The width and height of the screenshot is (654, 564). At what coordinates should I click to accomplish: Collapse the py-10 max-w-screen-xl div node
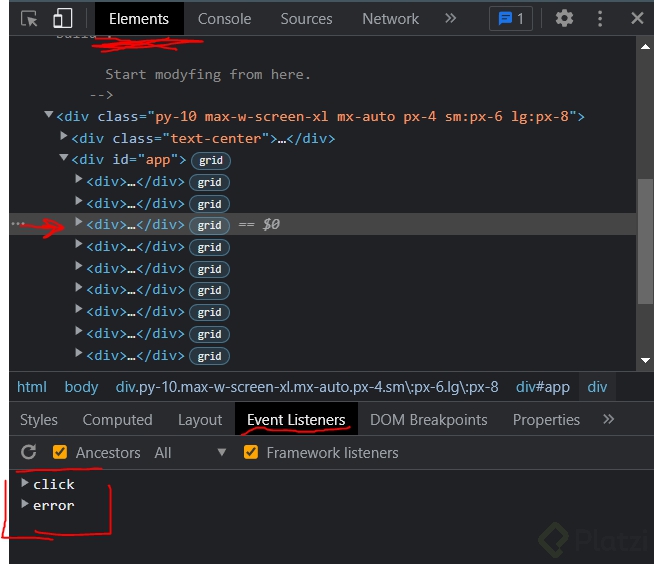click(x=49, y=114)
